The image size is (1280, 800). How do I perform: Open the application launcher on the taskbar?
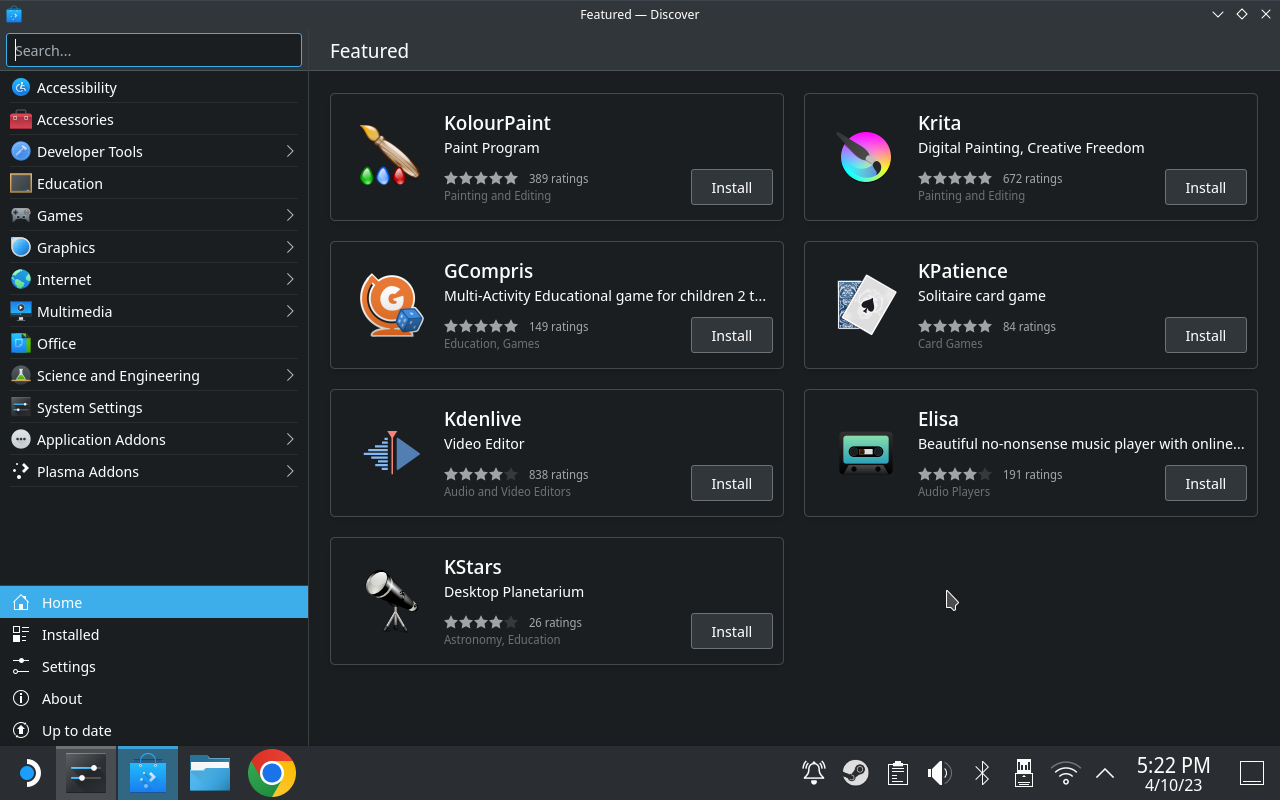28,773
